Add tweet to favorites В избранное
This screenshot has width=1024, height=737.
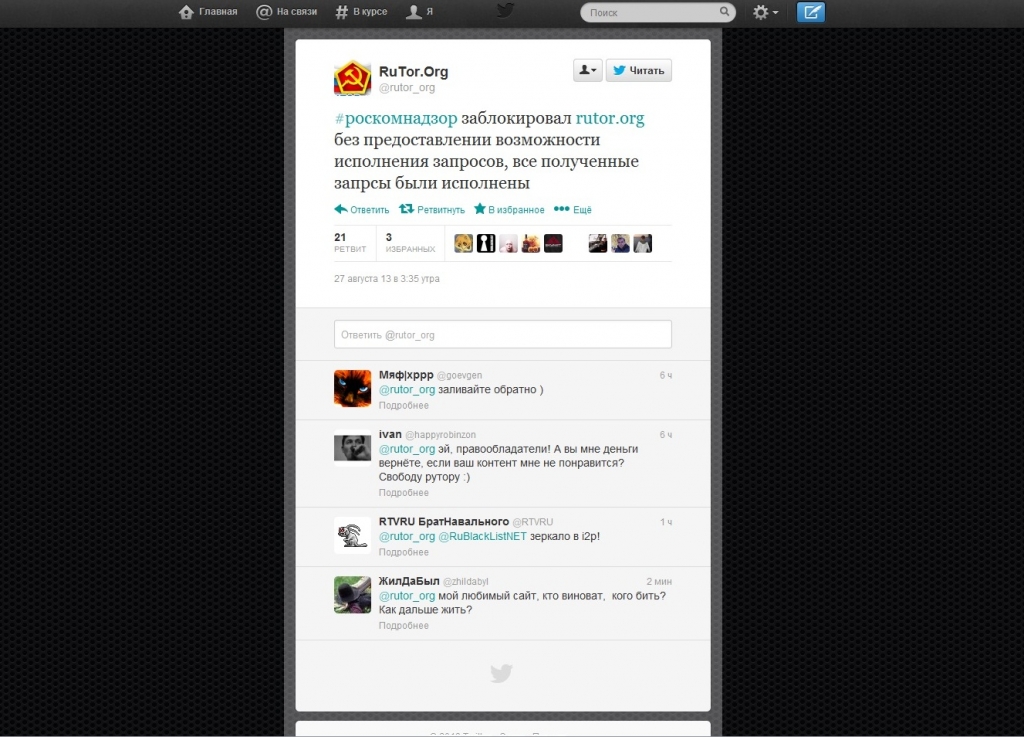point(509,210)
